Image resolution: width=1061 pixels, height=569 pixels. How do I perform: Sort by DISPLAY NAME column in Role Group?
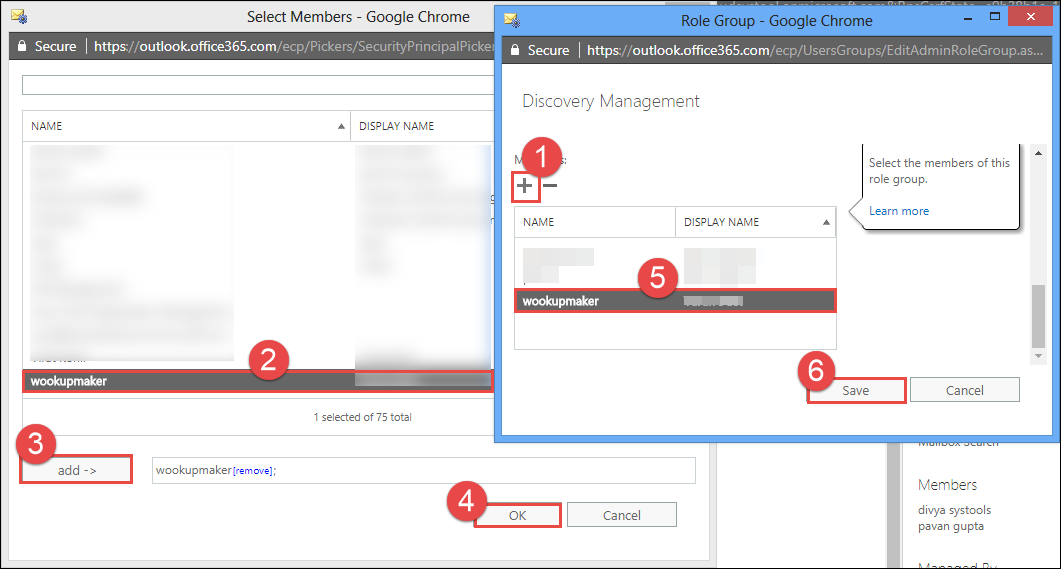tap(756, 222)
